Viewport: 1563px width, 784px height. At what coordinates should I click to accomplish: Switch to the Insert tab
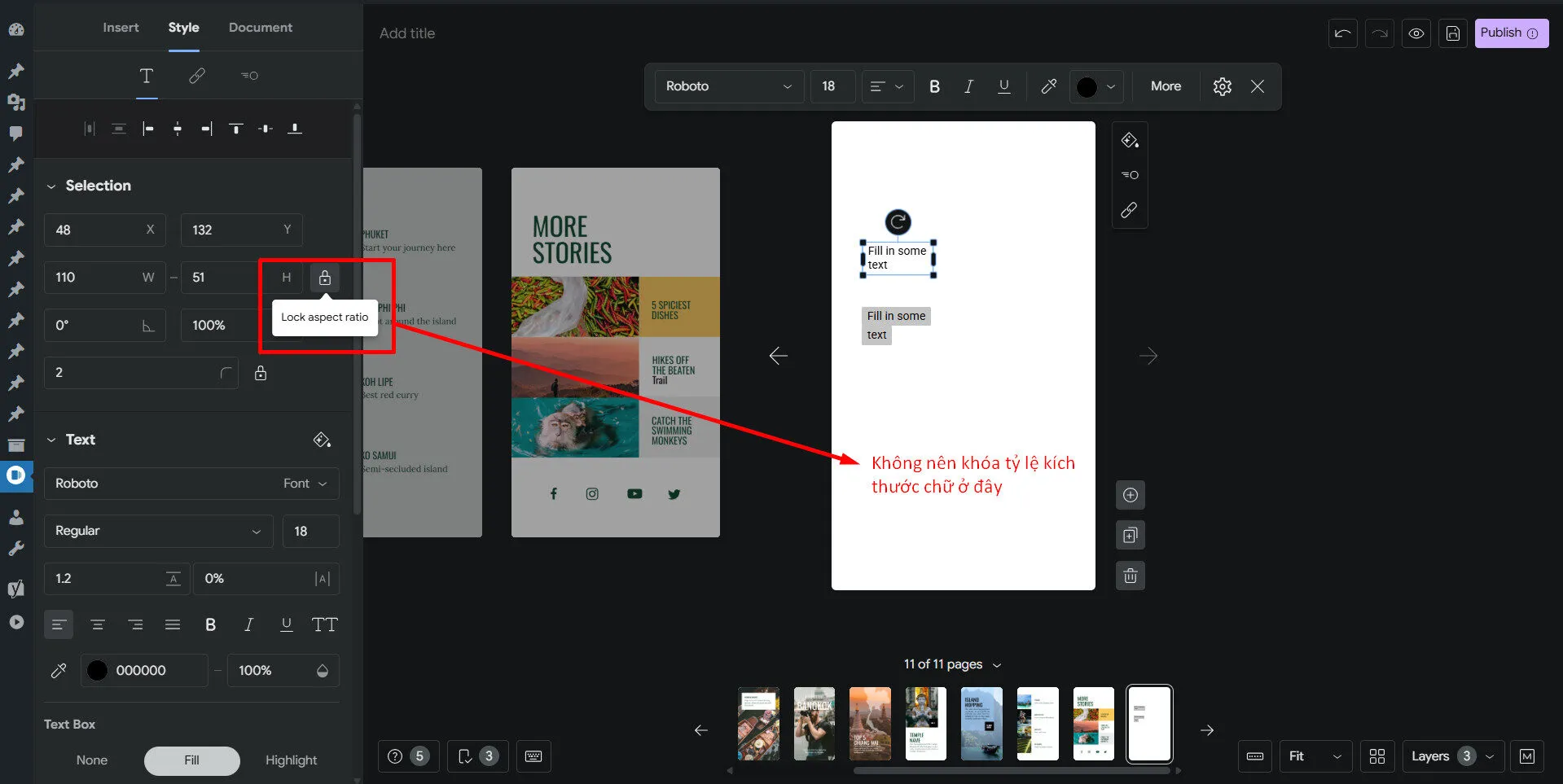tap(121, 28)
